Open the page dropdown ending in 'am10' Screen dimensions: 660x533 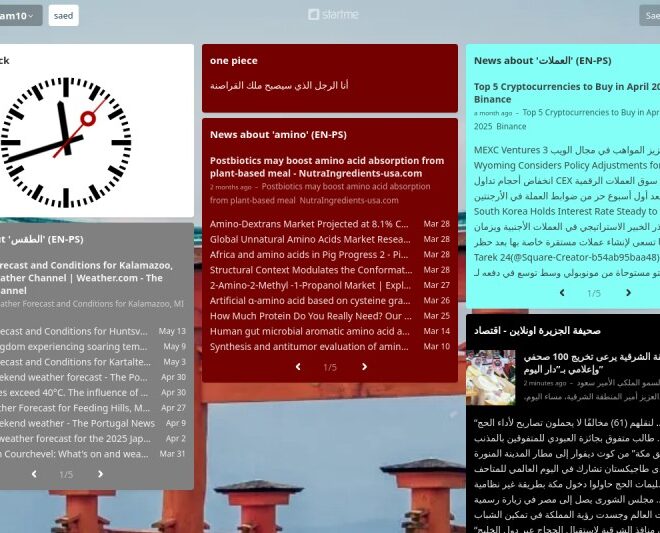pos(19,16)
